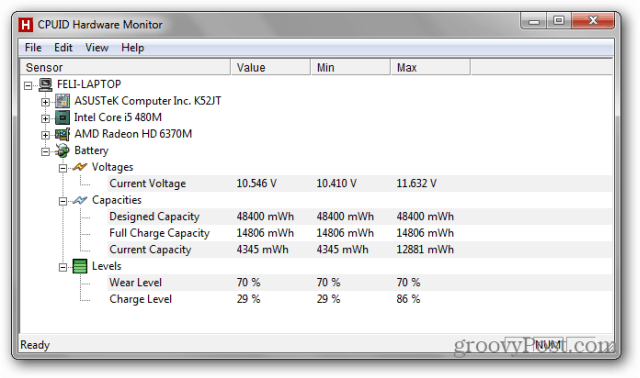
Task: Click the Intel Core i5 processor icon
Action: coord(62,118)
